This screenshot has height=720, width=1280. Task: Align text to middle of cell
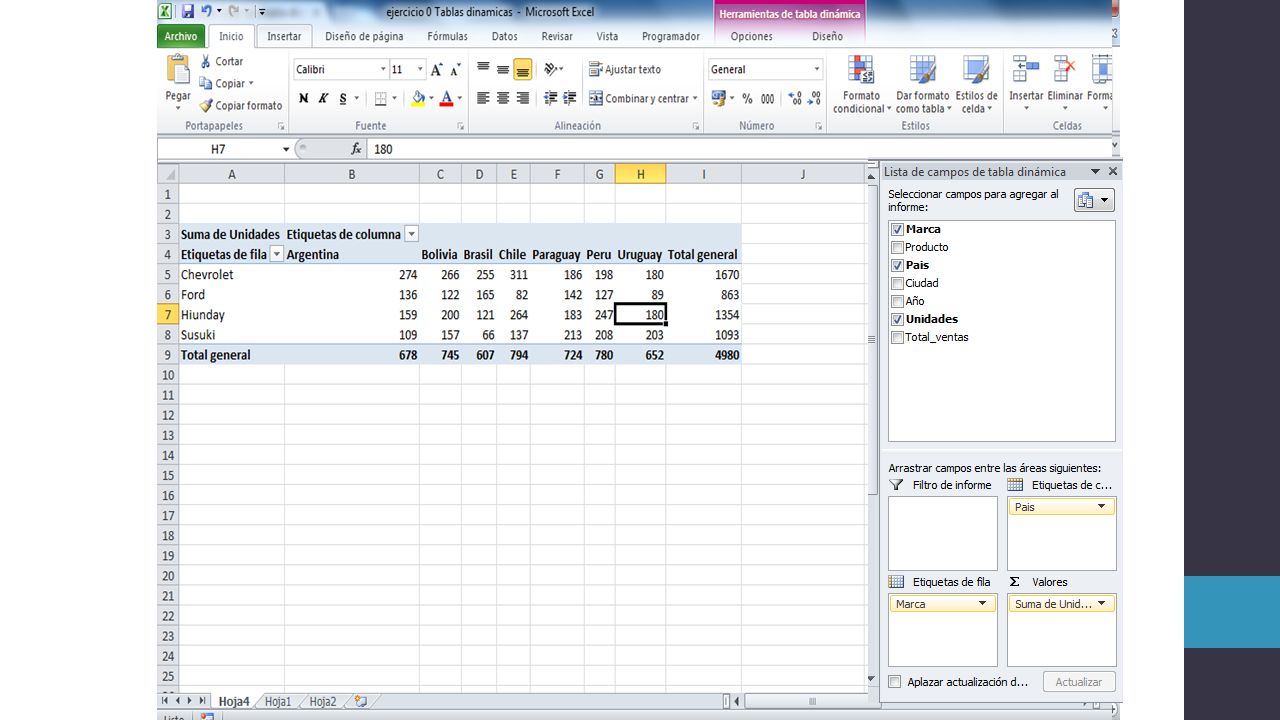coord(503,69)
